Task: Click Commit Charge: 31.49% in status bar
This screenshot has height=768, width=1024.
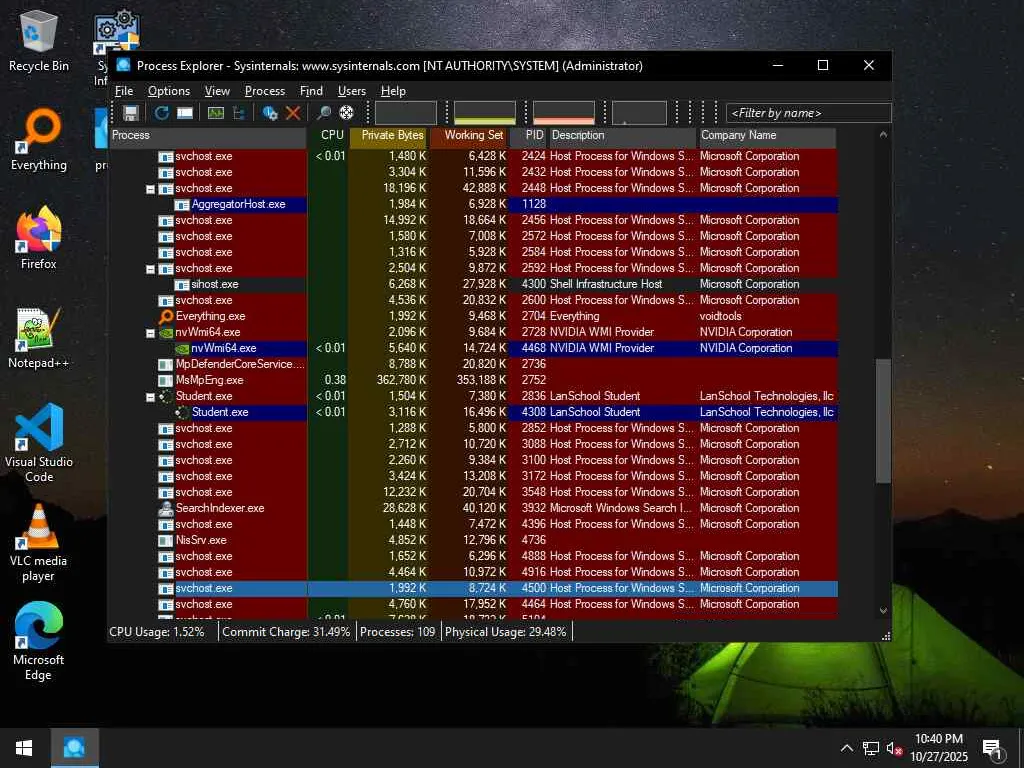Action: pyautogui.click(x=286, y=632)
